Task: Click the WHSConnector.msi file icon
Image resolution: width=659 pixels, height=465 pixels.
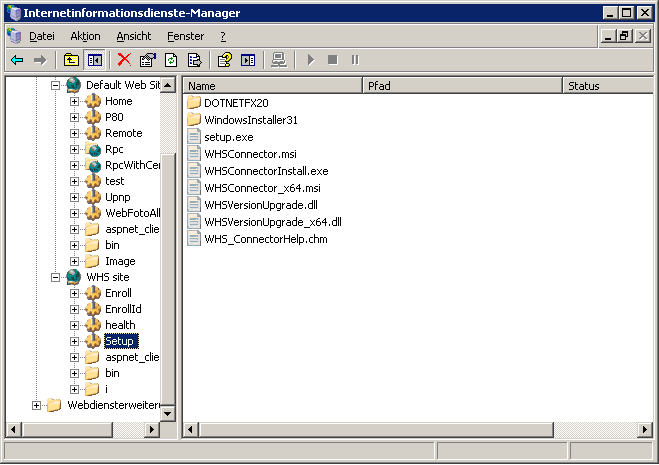Action: click(x=194, y=154)
